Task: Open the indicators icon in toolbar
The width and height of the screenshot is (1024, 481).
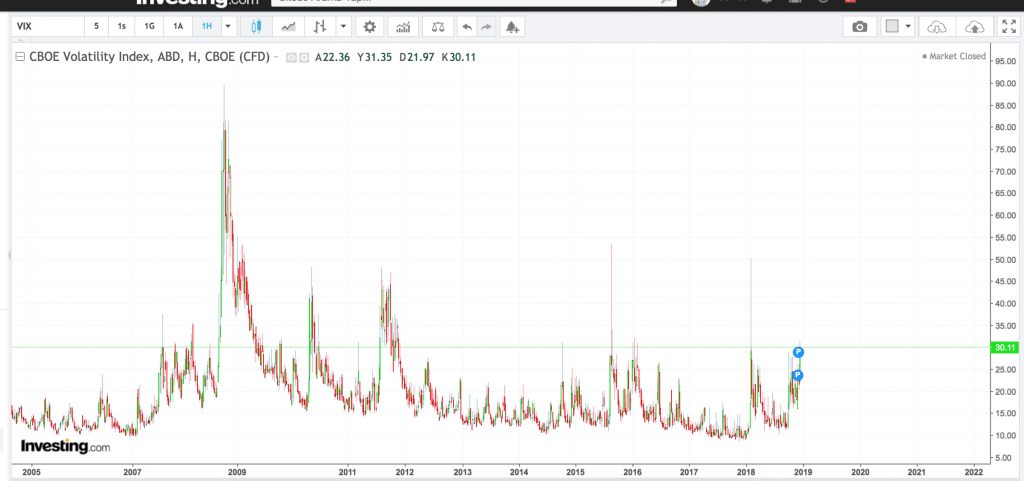Action: click(x=404, y=27)
